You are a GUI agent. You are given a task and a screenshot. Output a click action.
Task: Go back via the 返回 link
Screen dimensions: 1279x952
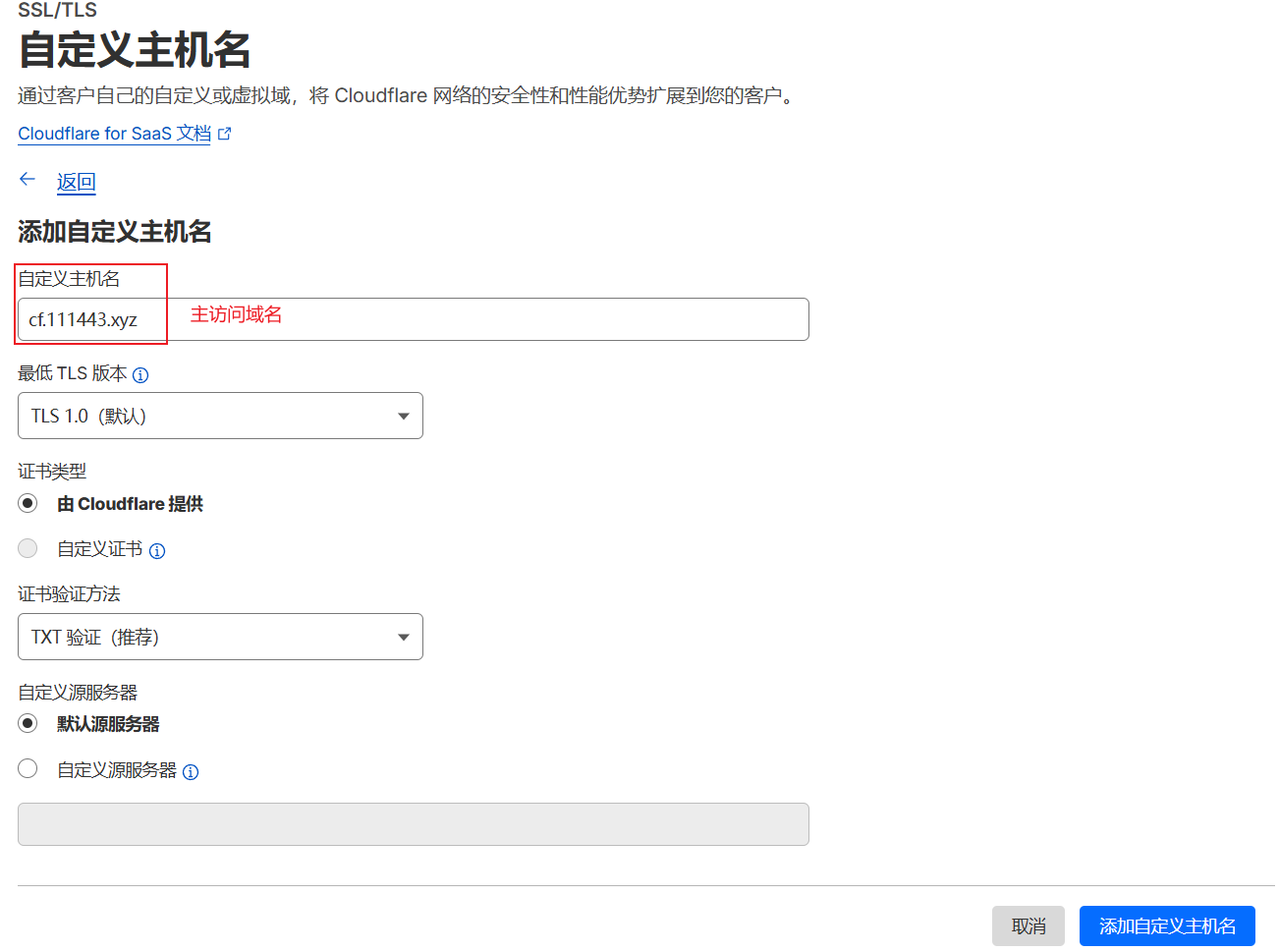point(76,182)
